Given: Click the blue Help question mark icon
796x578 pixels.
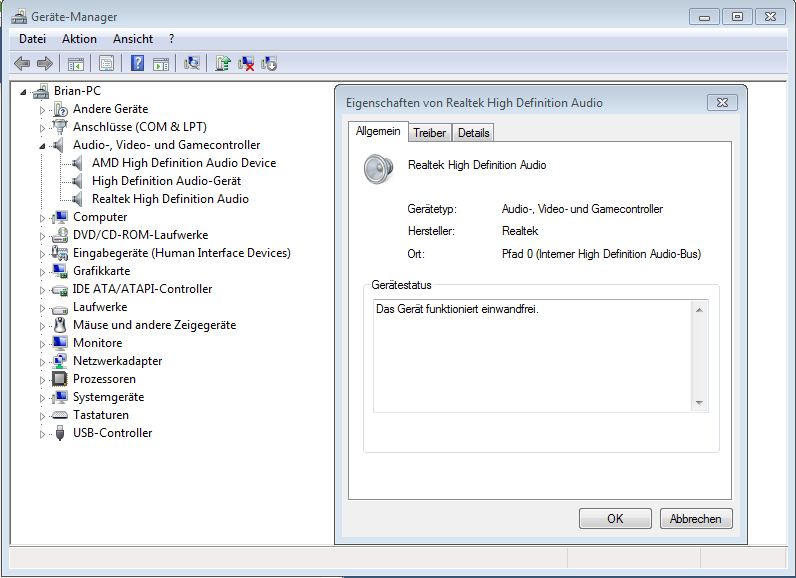Looking at the screenshot, I should click(138, 63).
